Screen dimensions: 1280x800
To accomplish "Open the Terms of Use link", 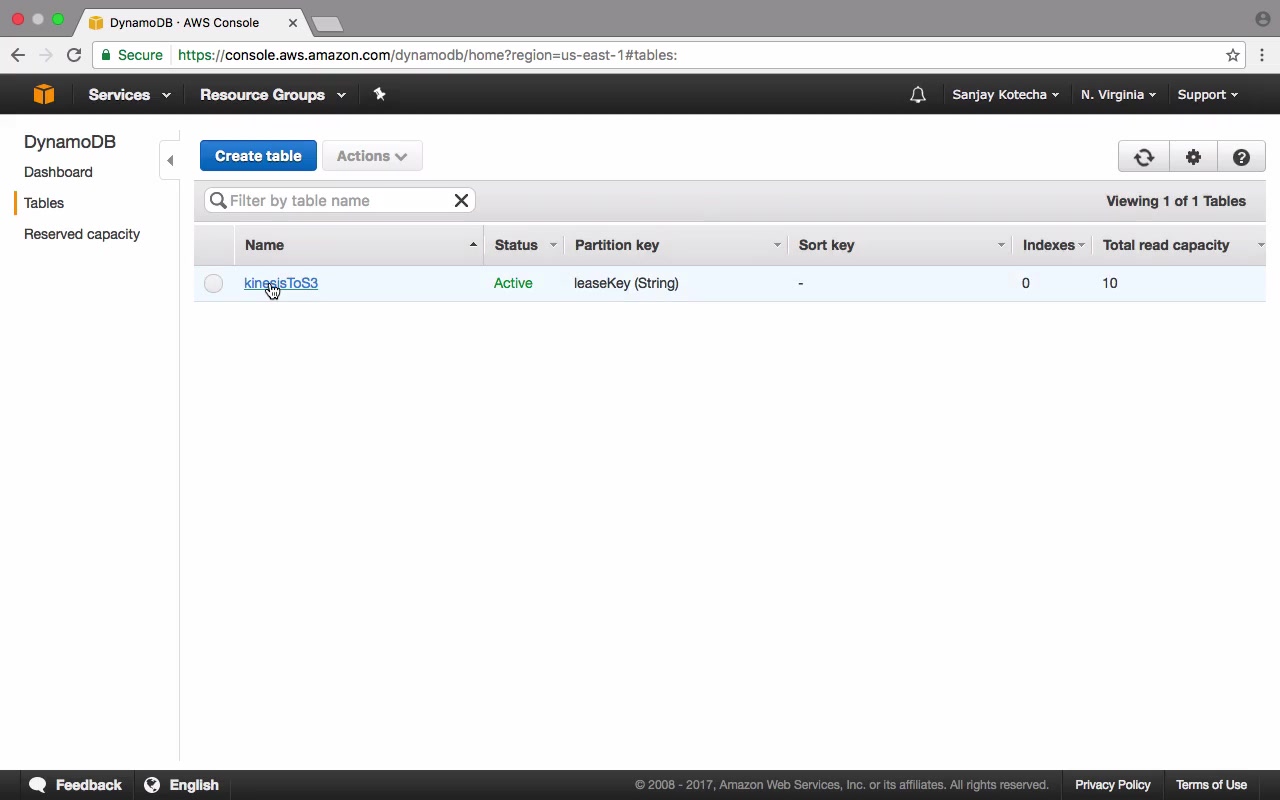I will point(1211,785).
